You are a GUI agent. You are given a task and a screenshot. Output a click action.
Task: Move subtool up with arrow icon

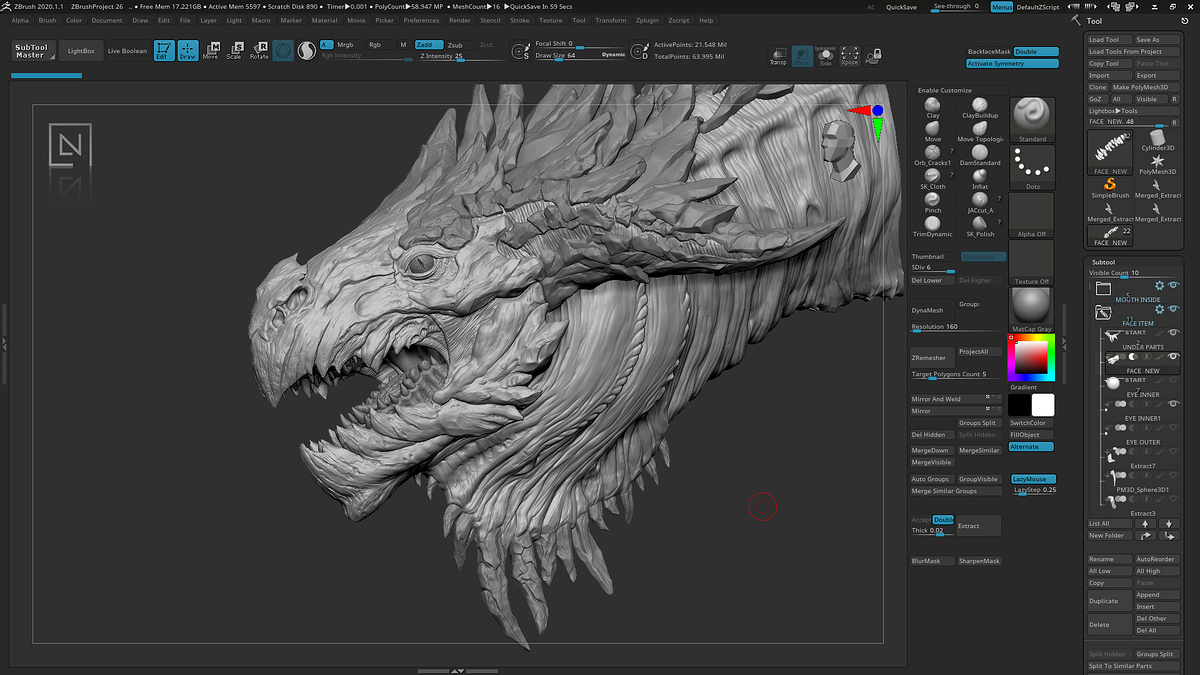point(1145,523)
